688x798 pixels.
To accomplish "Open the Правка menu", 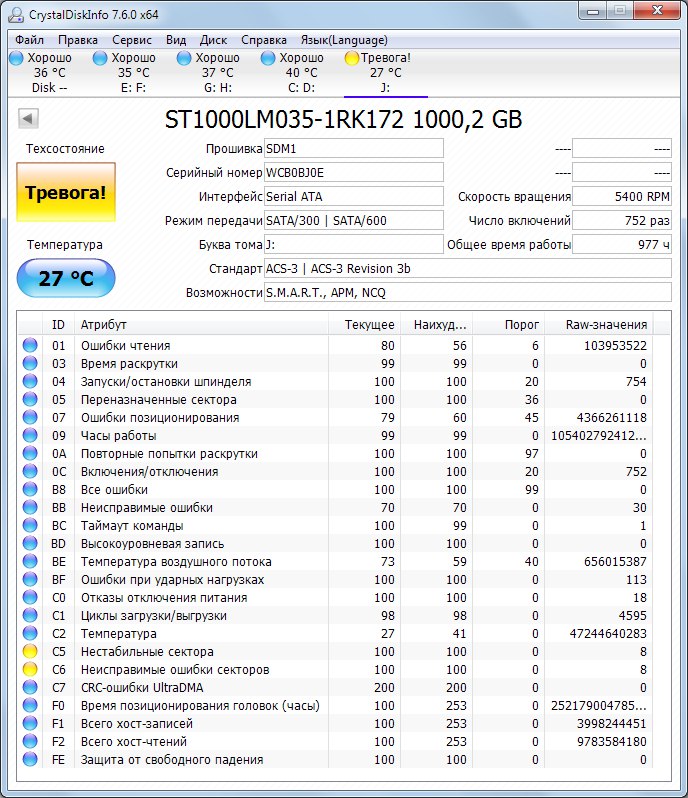I will point(78,40).
